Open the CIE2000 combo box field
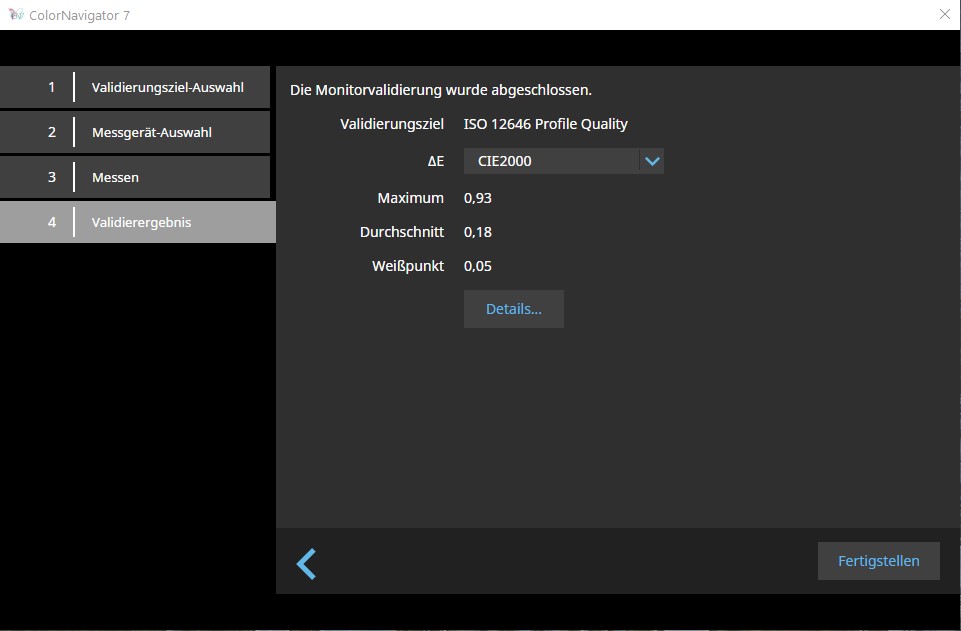Viewport: 961px width, 631px height. click(550, 161)
